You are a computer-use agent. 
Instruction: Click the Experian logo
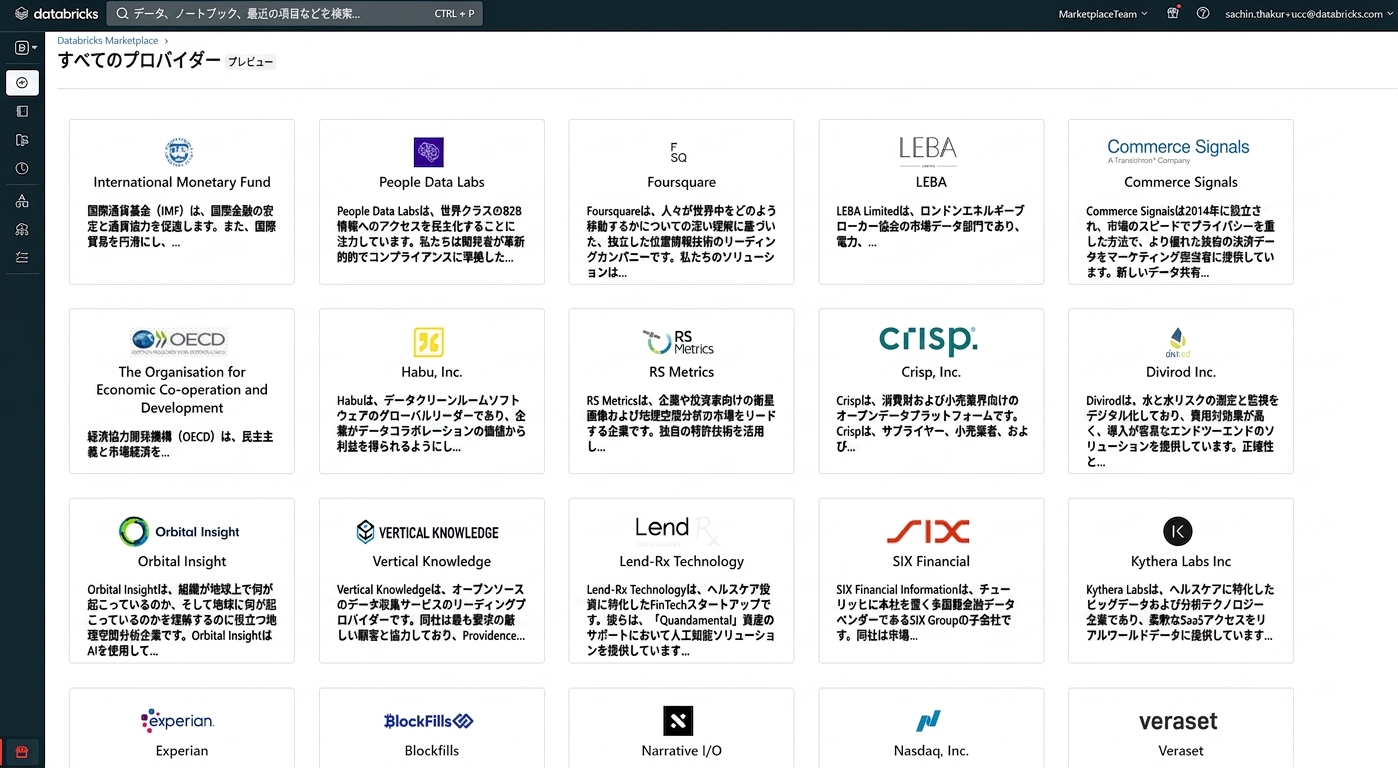point(179,720)
